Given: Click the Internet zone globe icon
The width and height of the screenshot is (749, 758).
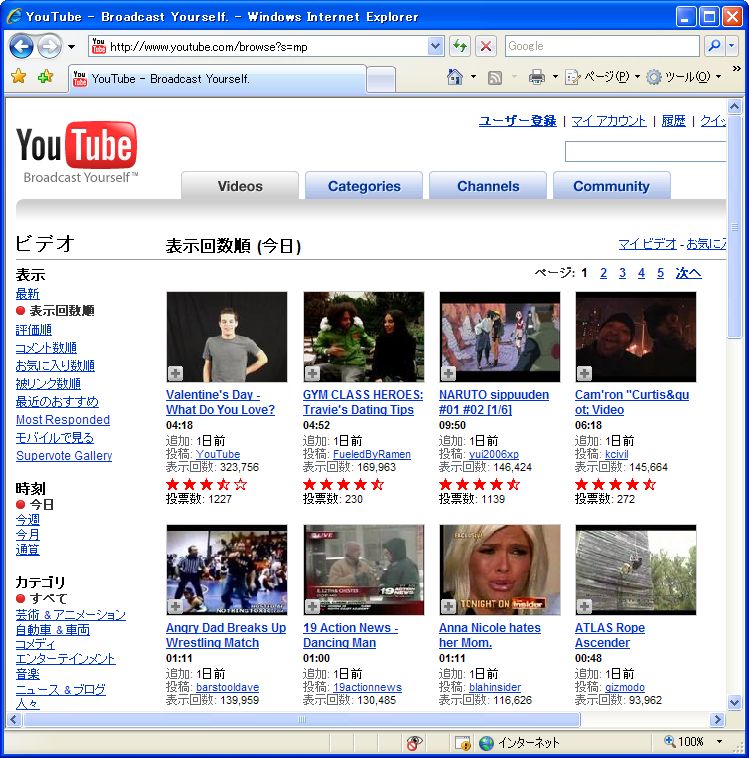Looking at the screenshot, I should pyautogui.click(x=486, y=743).
